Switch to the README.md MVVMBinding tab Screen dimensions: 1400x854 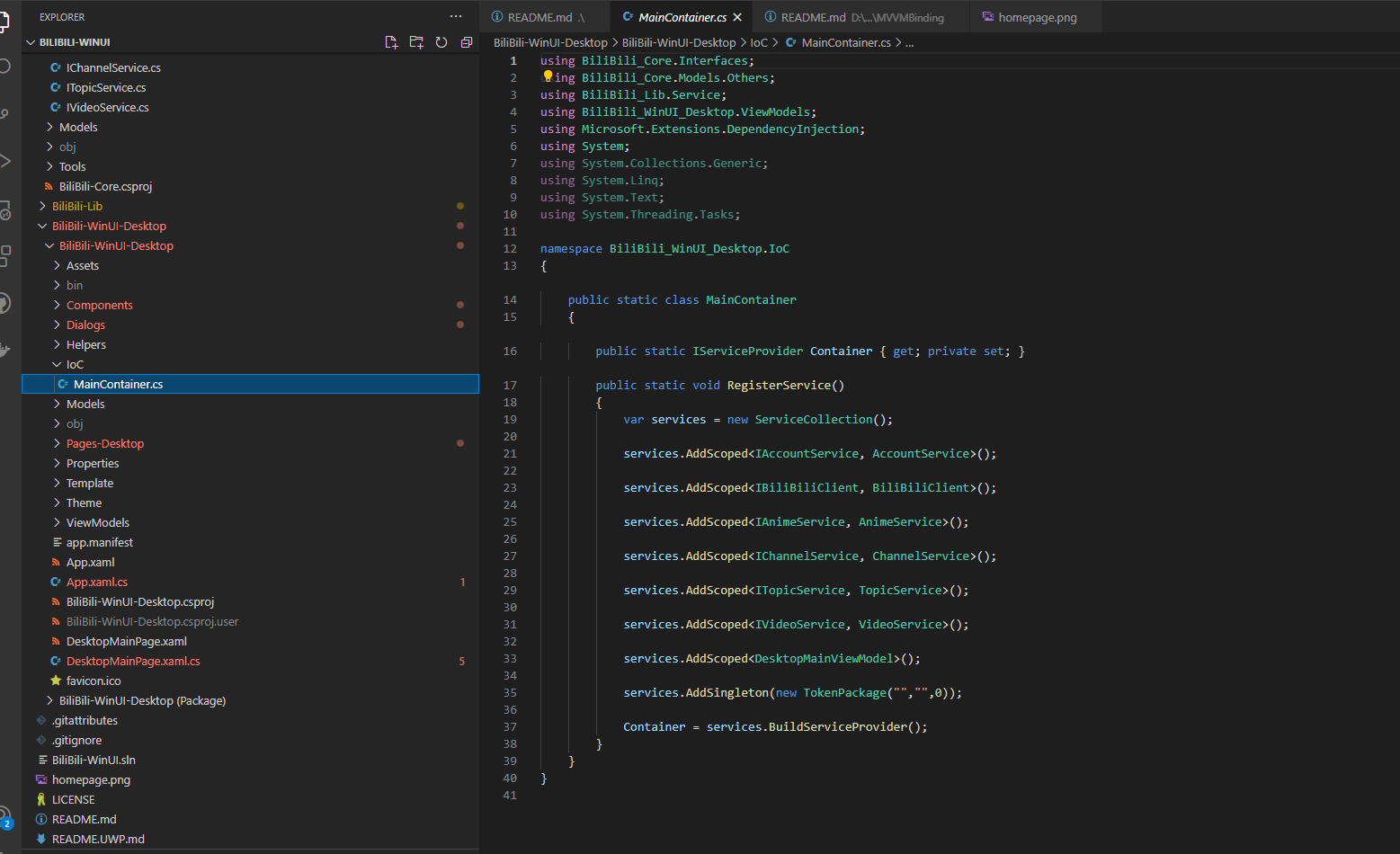click(x=861, y=17)
